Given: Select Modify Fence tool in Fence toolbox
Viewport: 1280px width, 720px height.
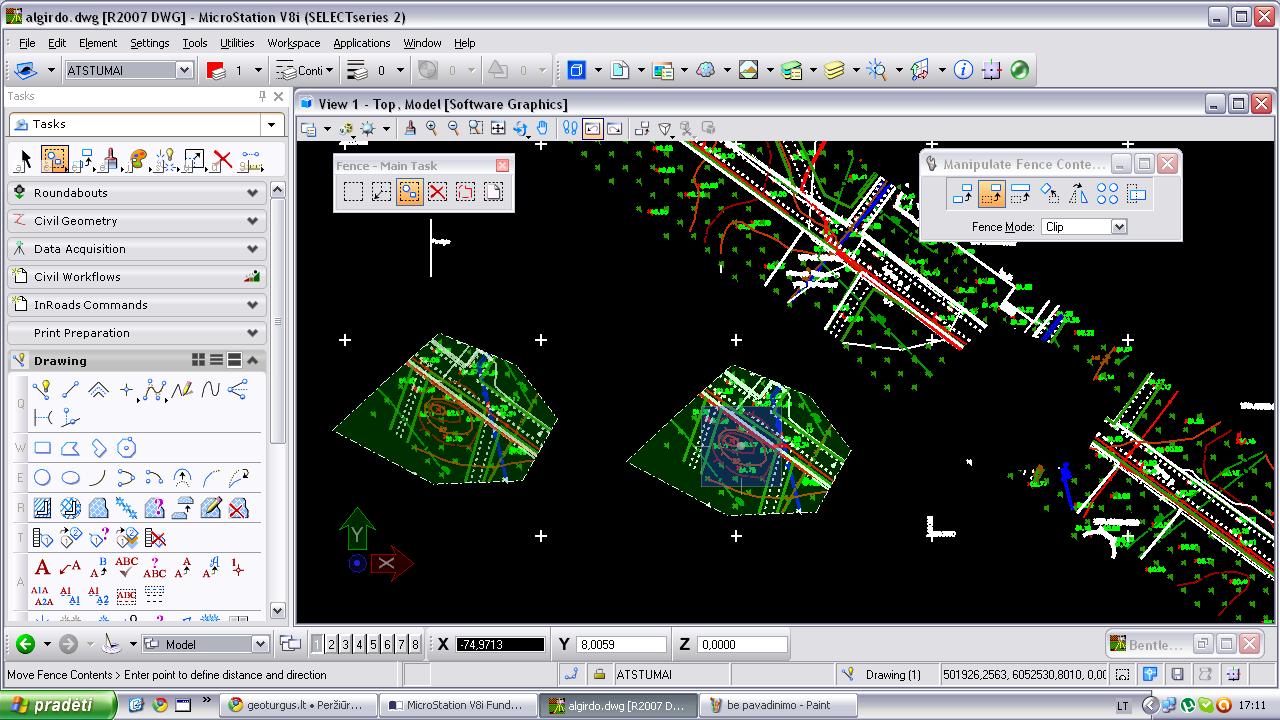Looking at the screenshot, I should [381, 192].
